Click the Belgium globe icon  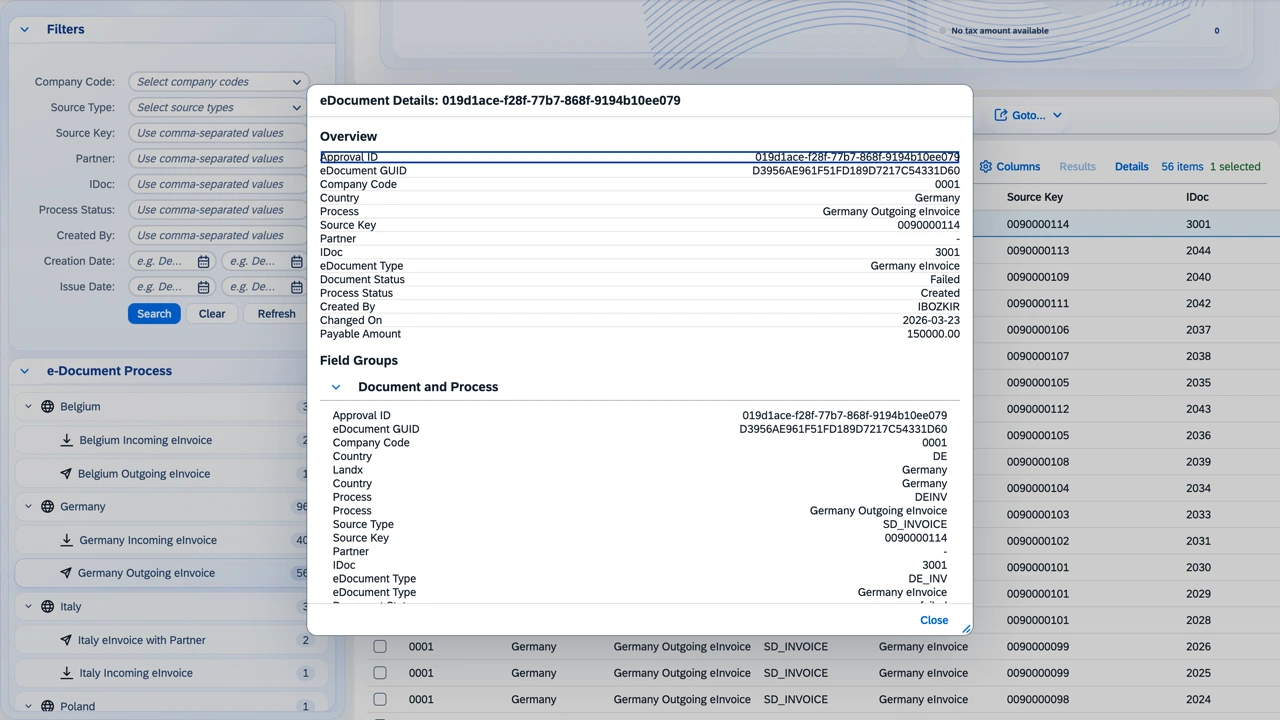tap(47, 407)
